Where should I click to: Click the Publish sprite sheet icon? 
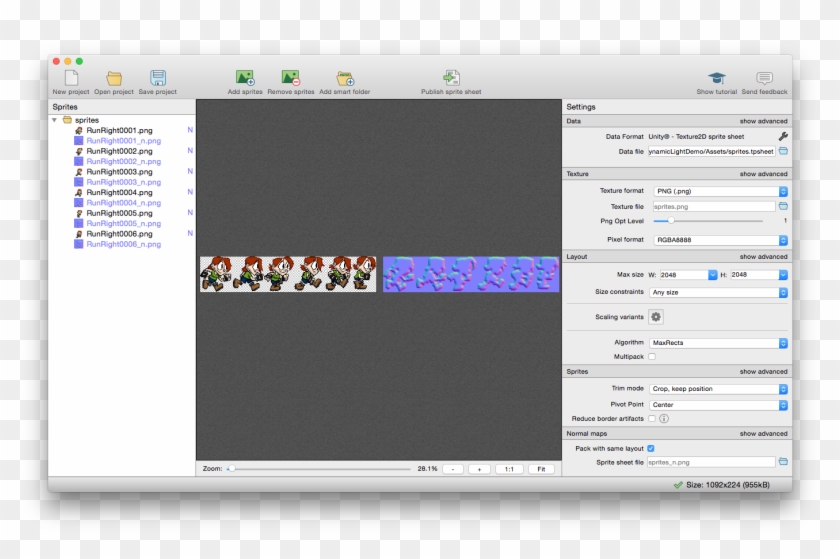point(451,78)
